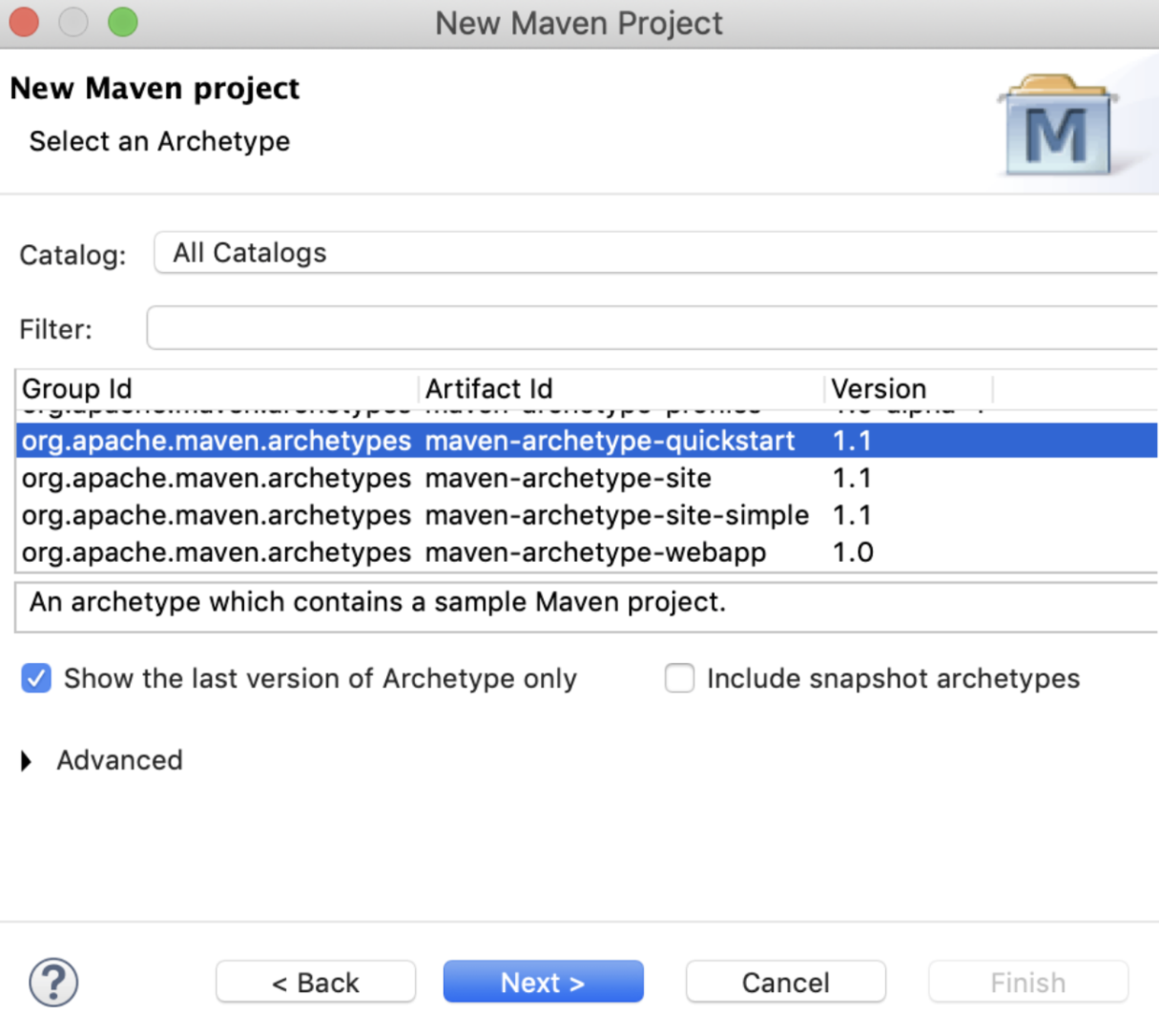
Task: Dismiss the wizard with Cancel
Action: pos(786,982)
